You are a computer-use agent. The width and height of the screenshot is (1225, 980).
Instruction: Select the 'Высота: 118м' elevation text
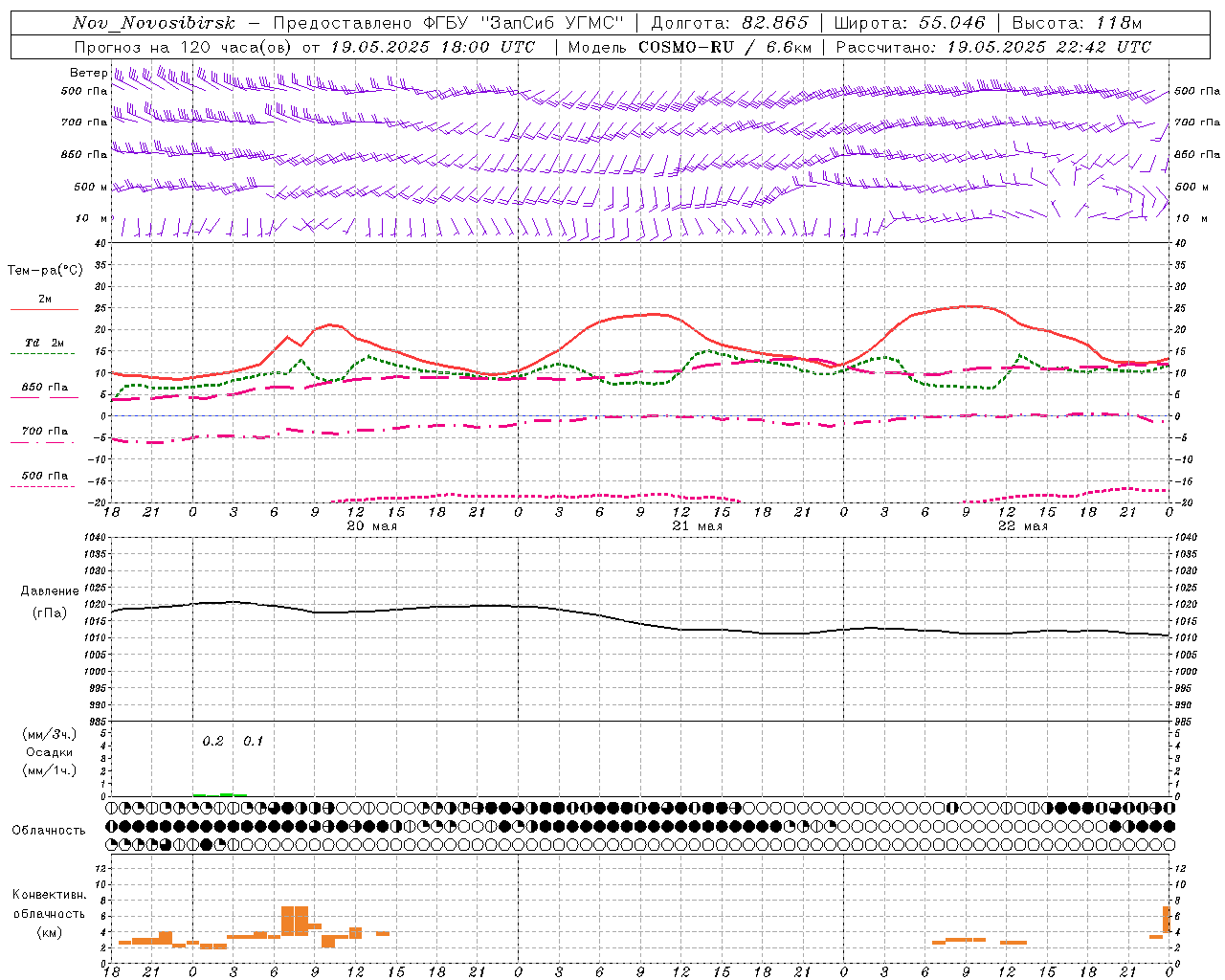(1077, 24)
